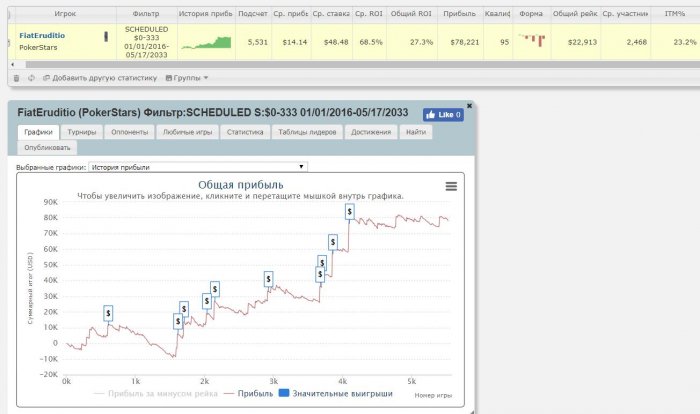Screen dimensions: 700x414
Task: Sort by the Форма column header
Action: (x=531, y=14)
